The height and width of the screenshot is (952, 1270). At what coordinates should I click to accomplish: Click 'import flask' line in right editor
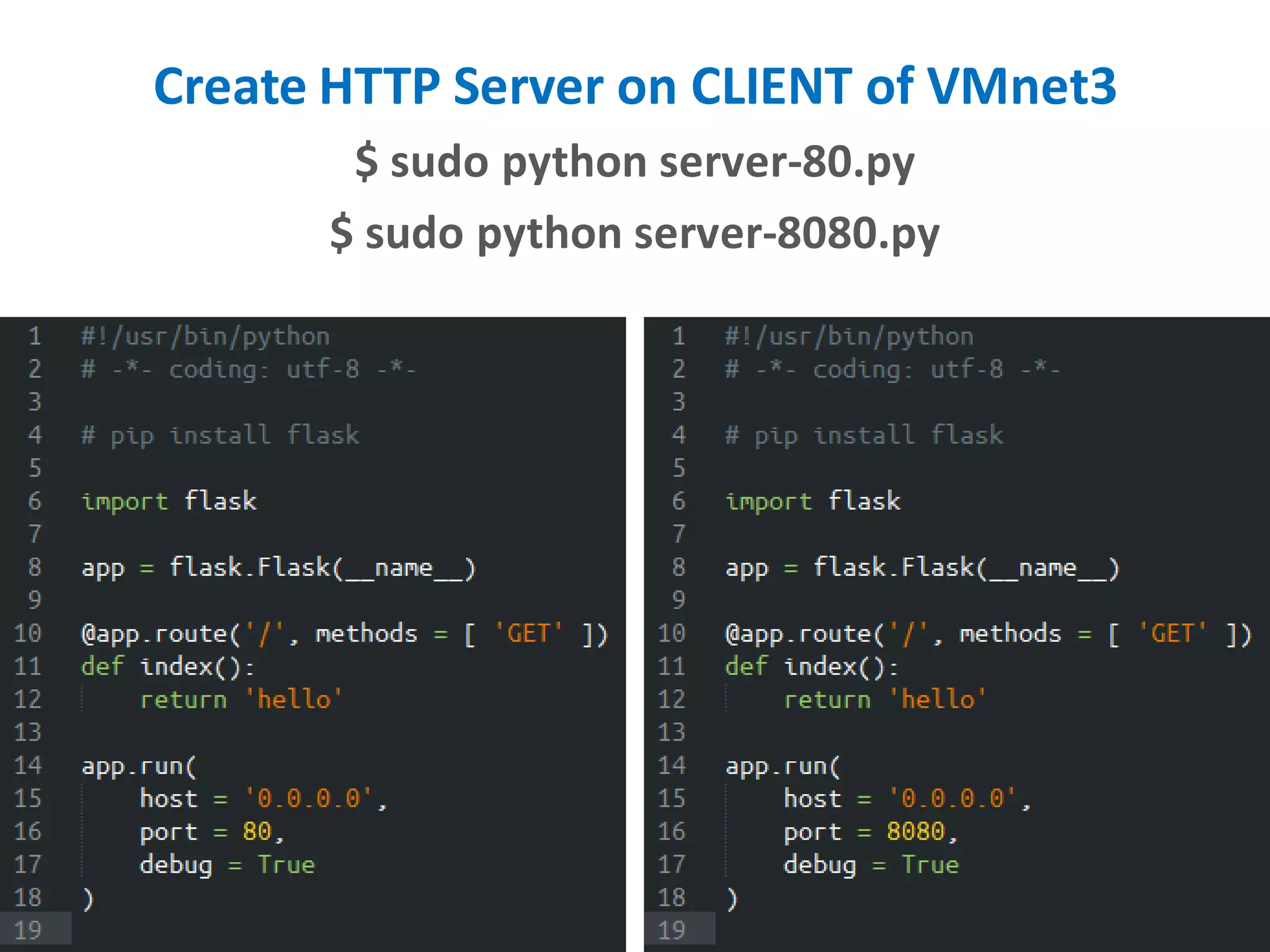point(813,501)
